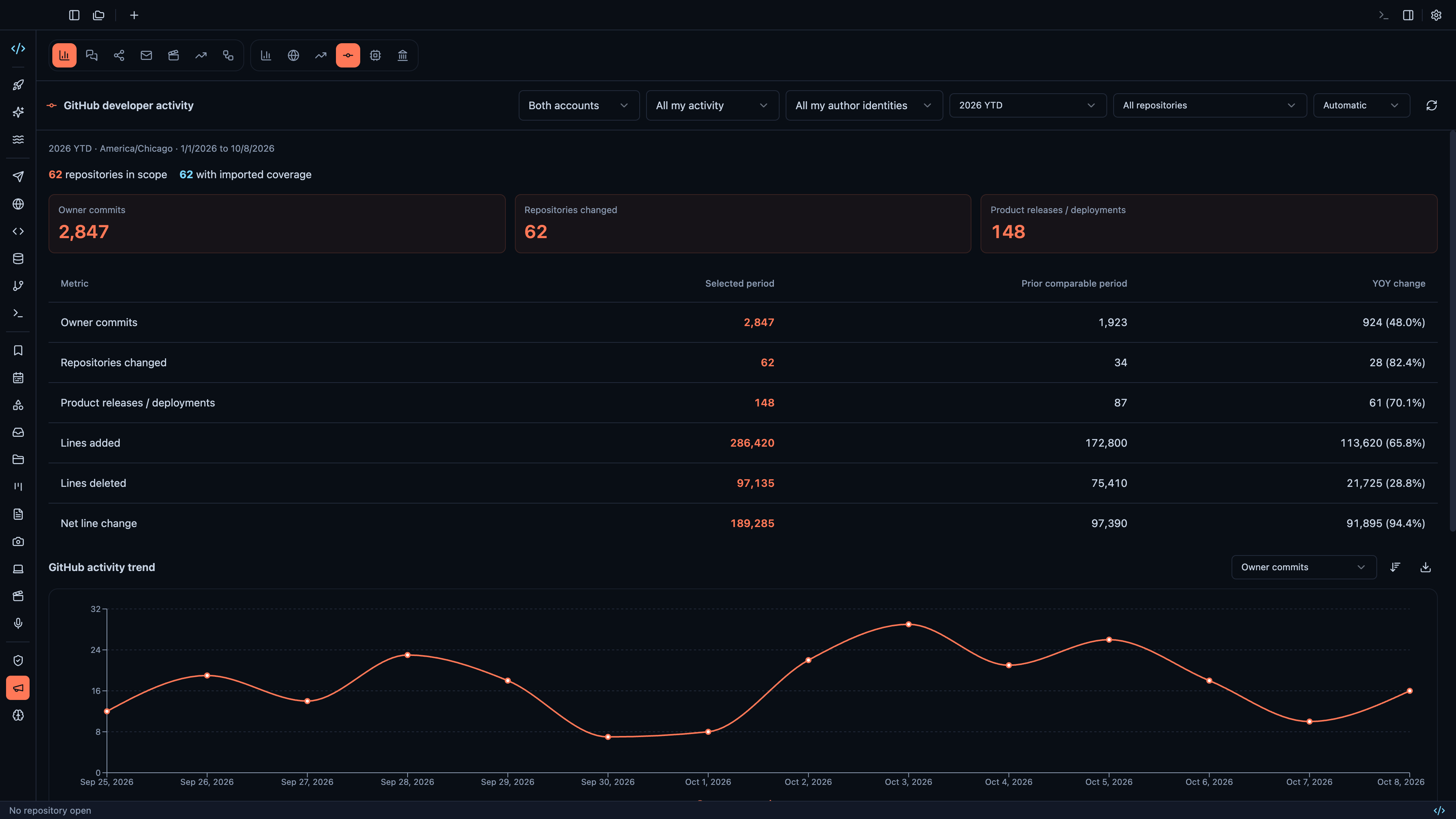Click the sort icon beside Owner commits dropdown

point(1395,567)
